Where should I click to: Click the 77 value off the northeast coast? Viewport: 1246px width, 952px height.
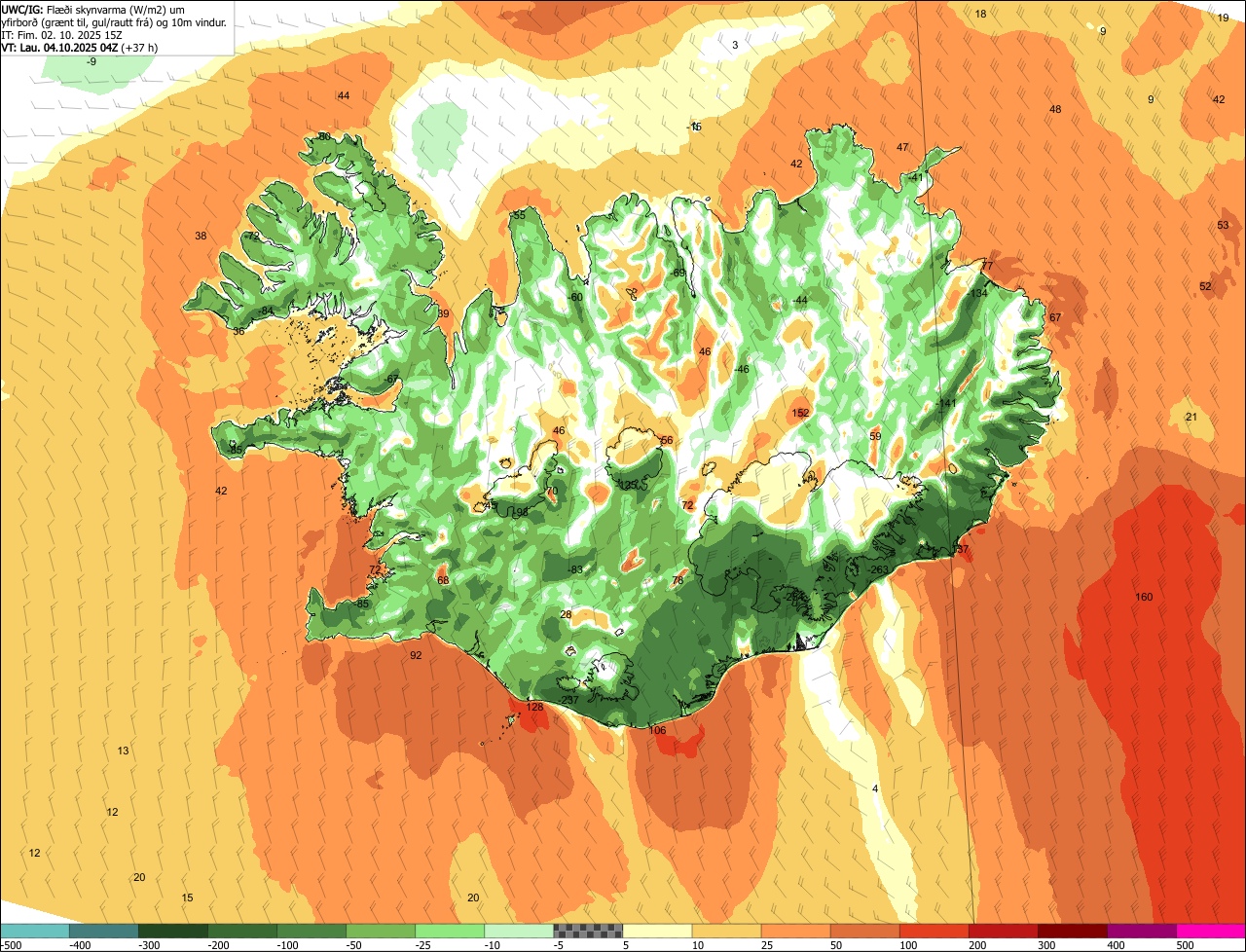click(x=987, y=266)
